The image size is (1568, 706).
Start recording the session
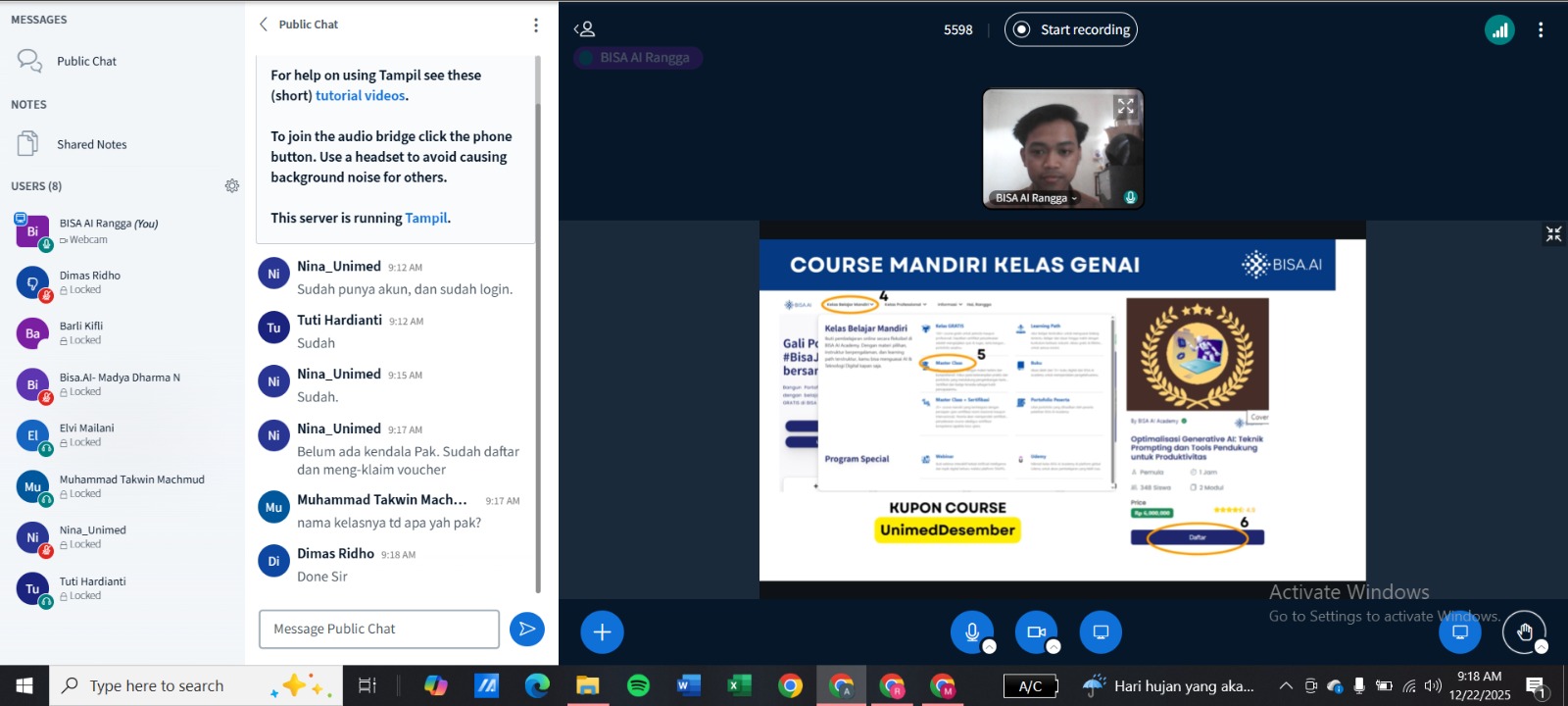pyautogui.click(x=1071, y=29)
